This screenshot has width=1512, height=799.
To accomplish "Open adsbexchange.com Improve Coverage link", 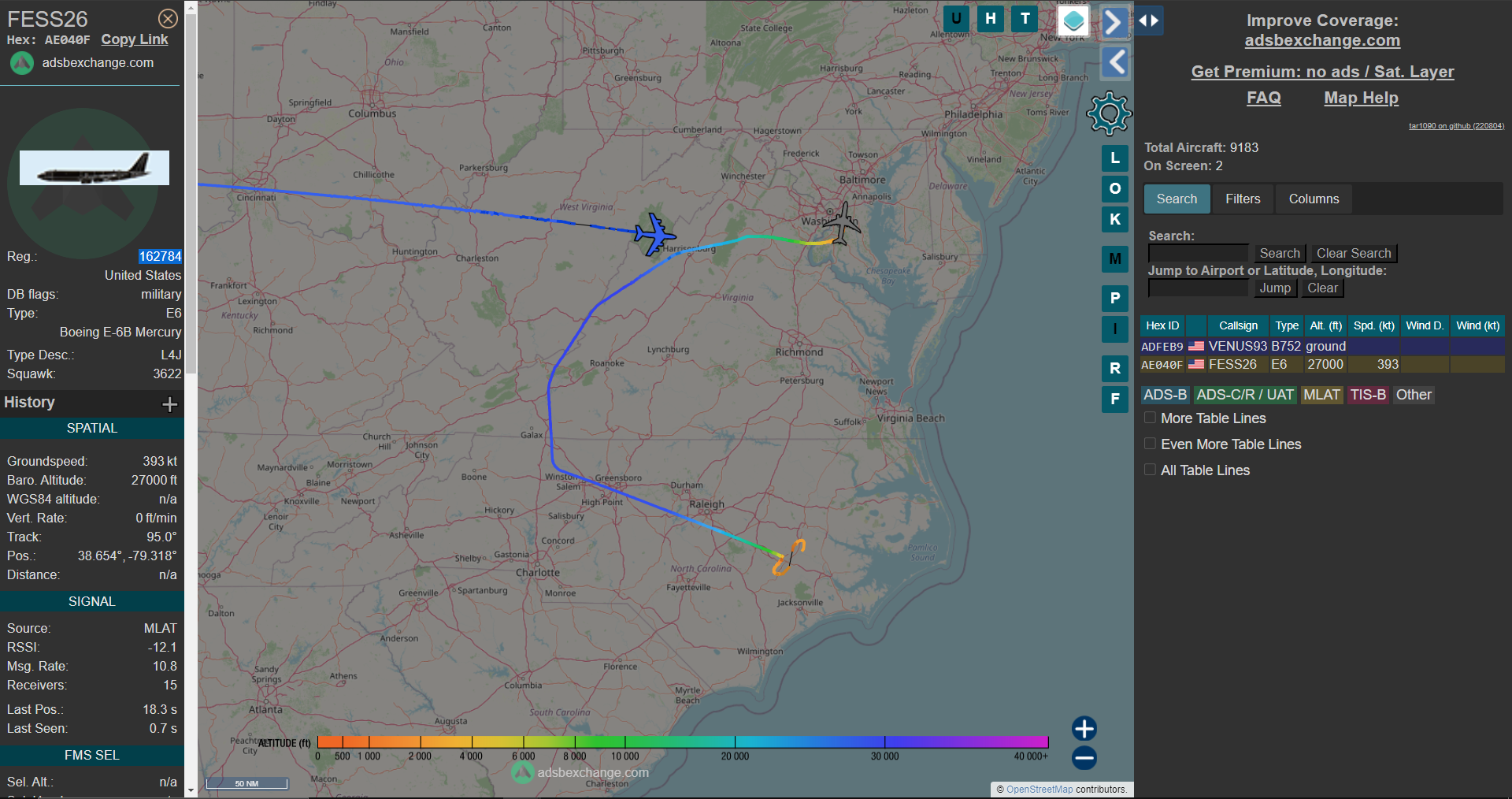I will (1322, 40).
